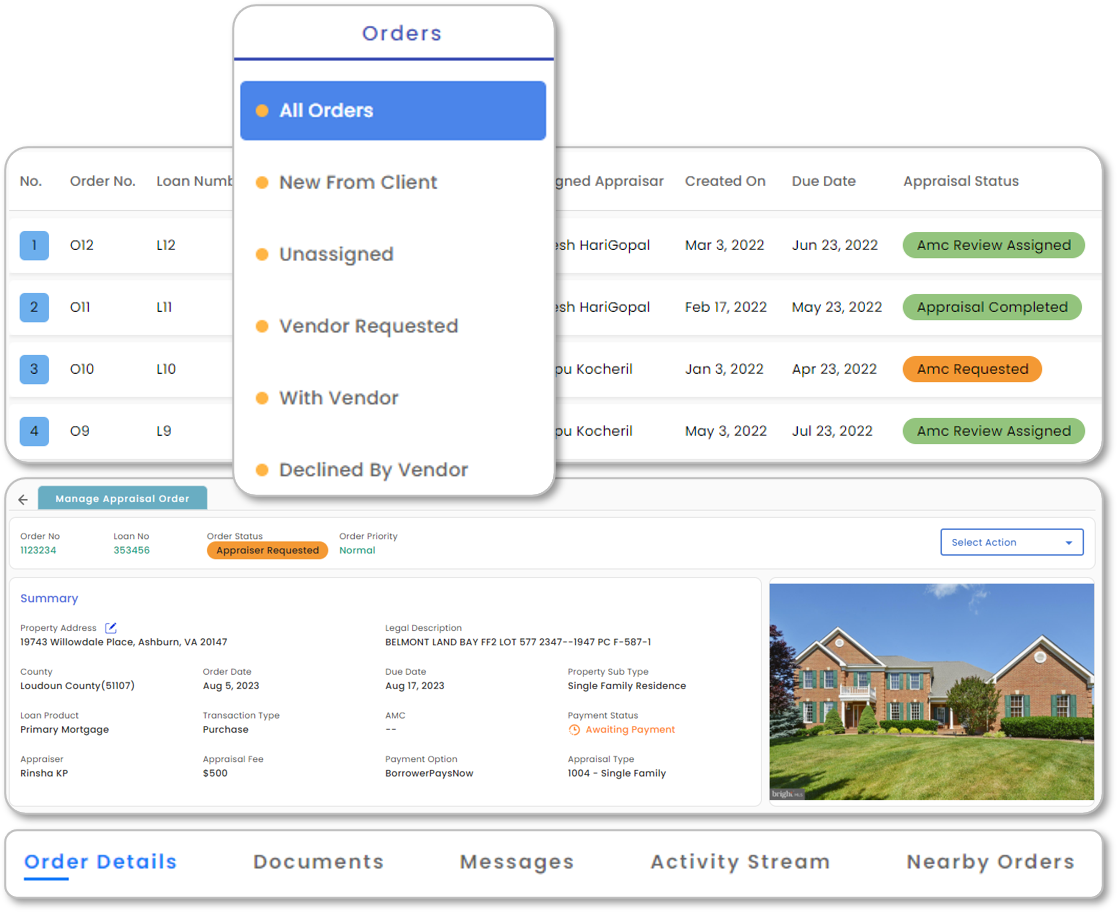Select the row number badge 3
The image size is (1117, 912).
tap(33, 369)
